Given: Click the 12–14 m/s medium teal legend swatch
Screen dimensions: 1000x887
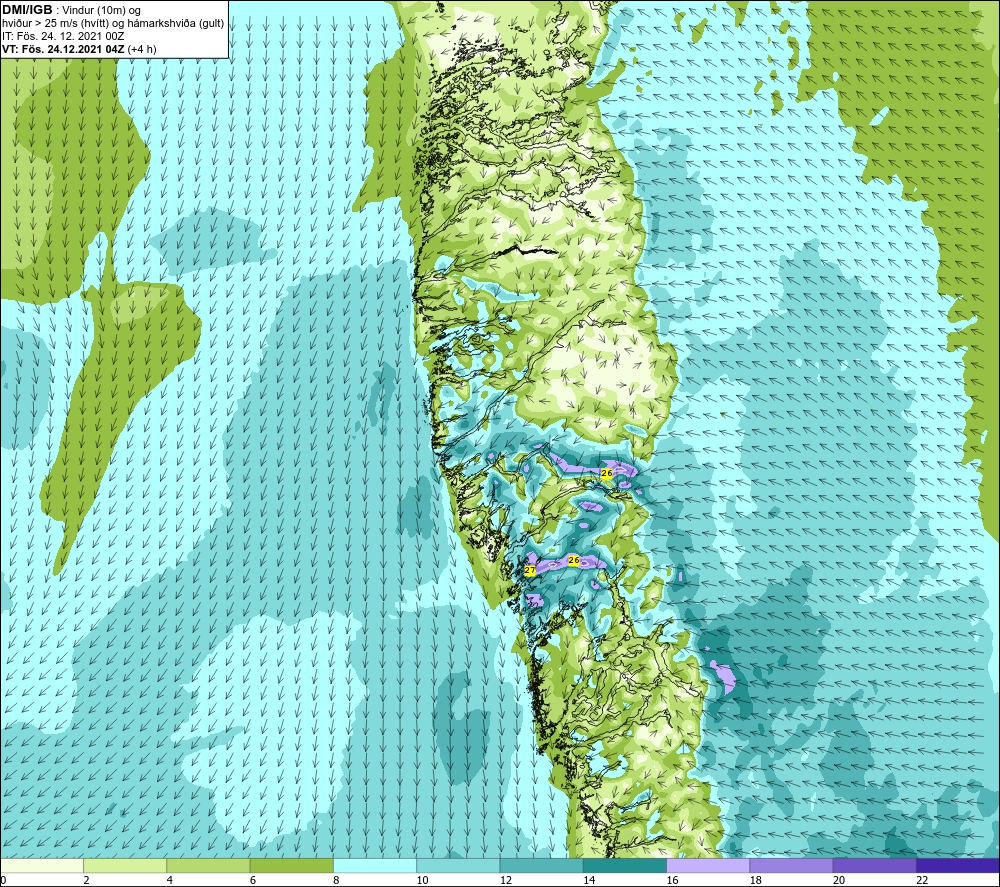Looking at the screenshot, I should pyautogui.click(x=541, y=865).
